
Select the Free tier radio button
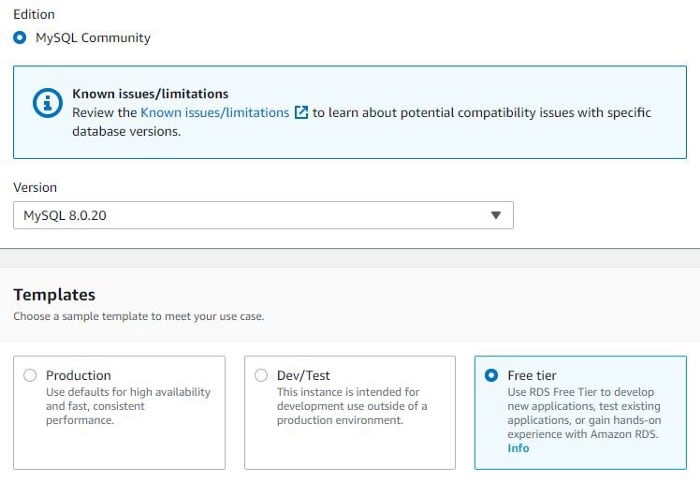491,375
